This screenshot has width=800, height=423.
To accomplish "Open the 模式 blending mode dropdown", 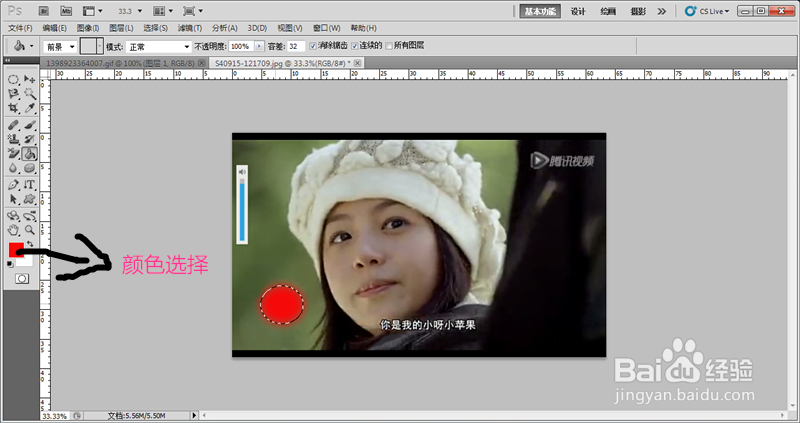I will click(159, 46).
